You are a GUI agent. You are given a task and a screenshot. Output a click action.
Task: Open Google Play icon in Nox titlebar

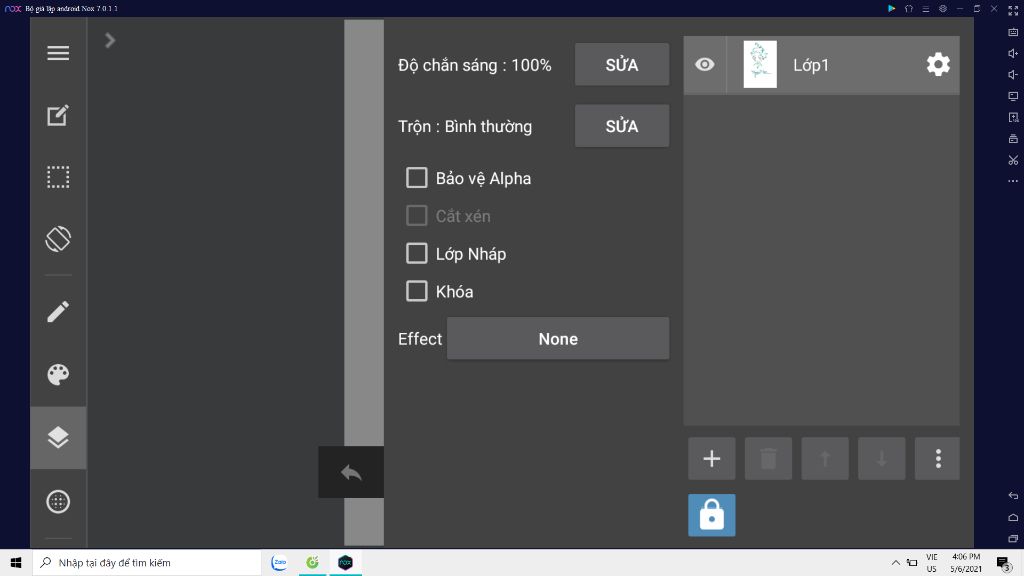click(x=891, y=8)
